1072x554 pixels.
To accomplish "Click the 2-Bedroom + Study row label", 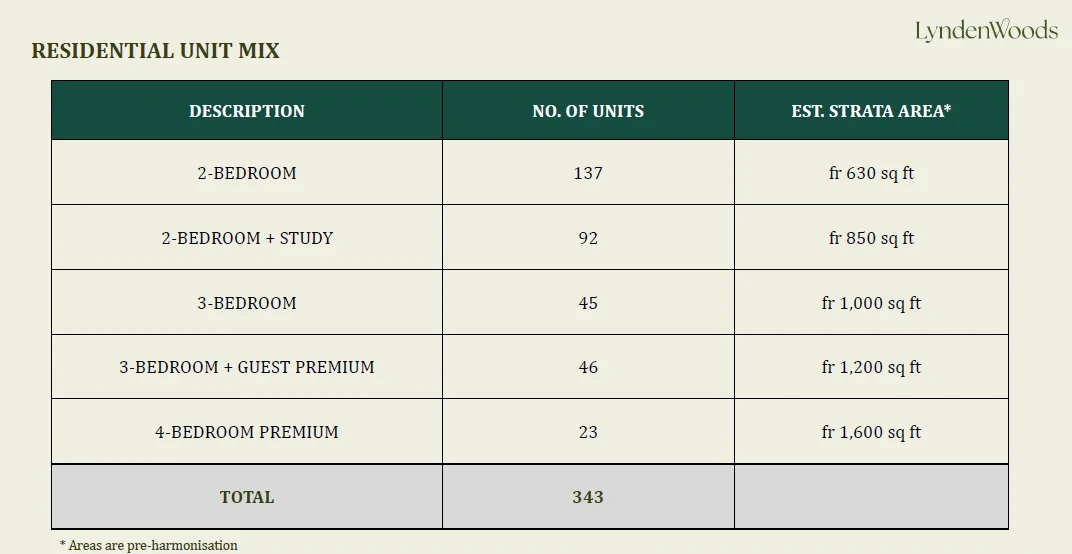I will [x=247, y=238].
